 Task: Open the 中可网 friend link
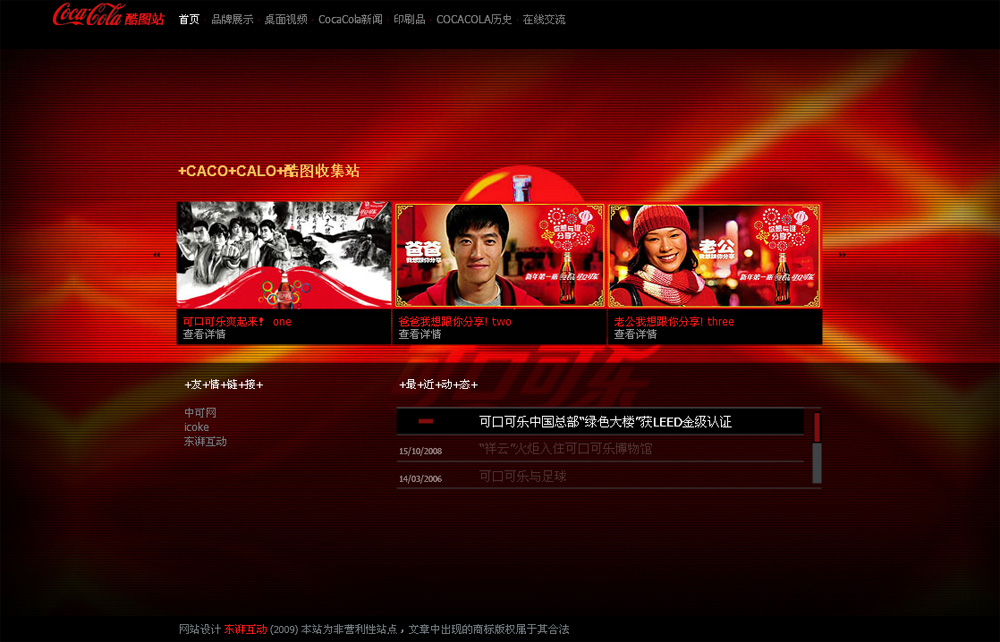click(200, 413)
